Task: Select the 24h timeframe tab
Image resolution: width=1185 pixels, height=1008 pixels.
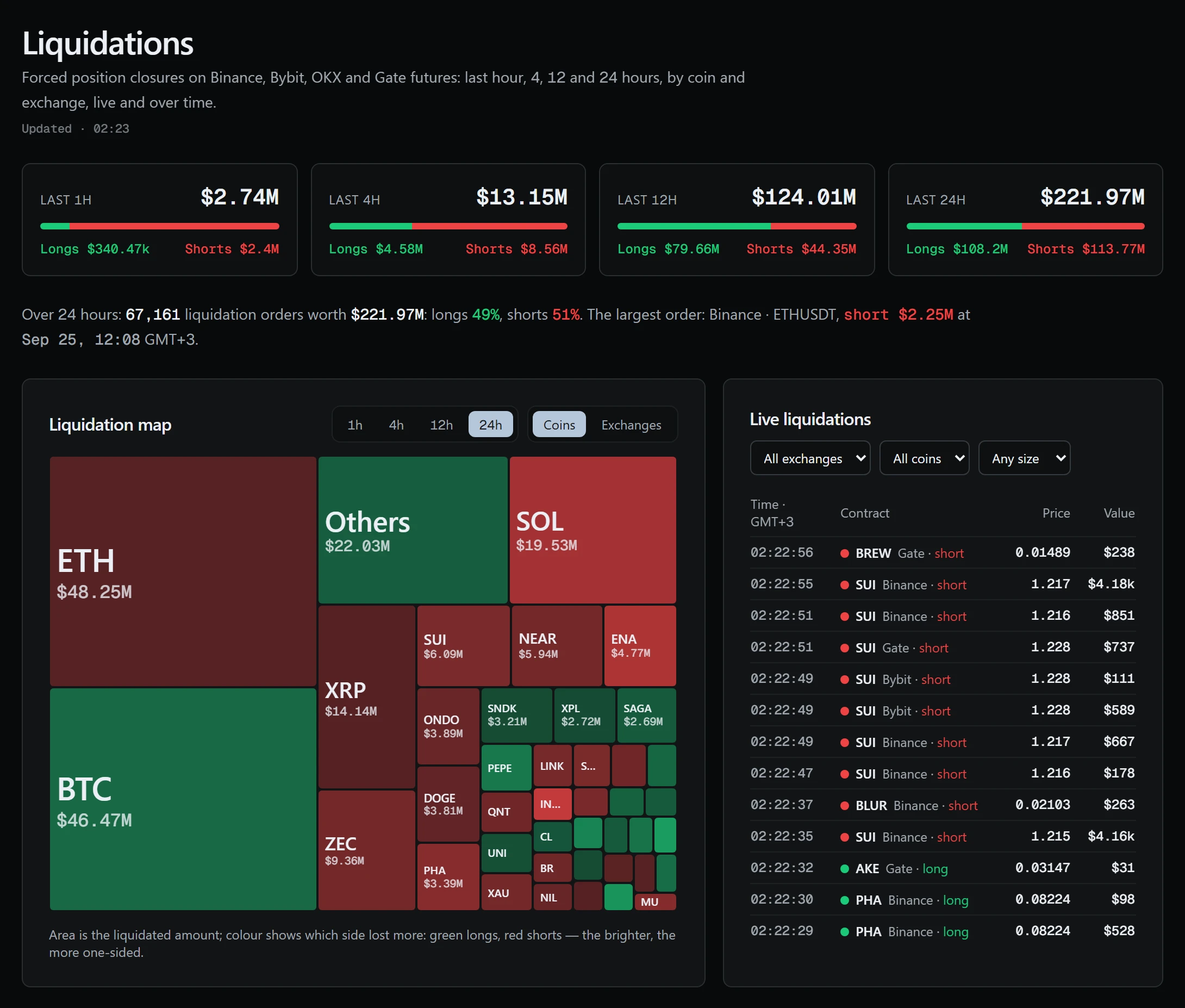Action: [490, 425]
